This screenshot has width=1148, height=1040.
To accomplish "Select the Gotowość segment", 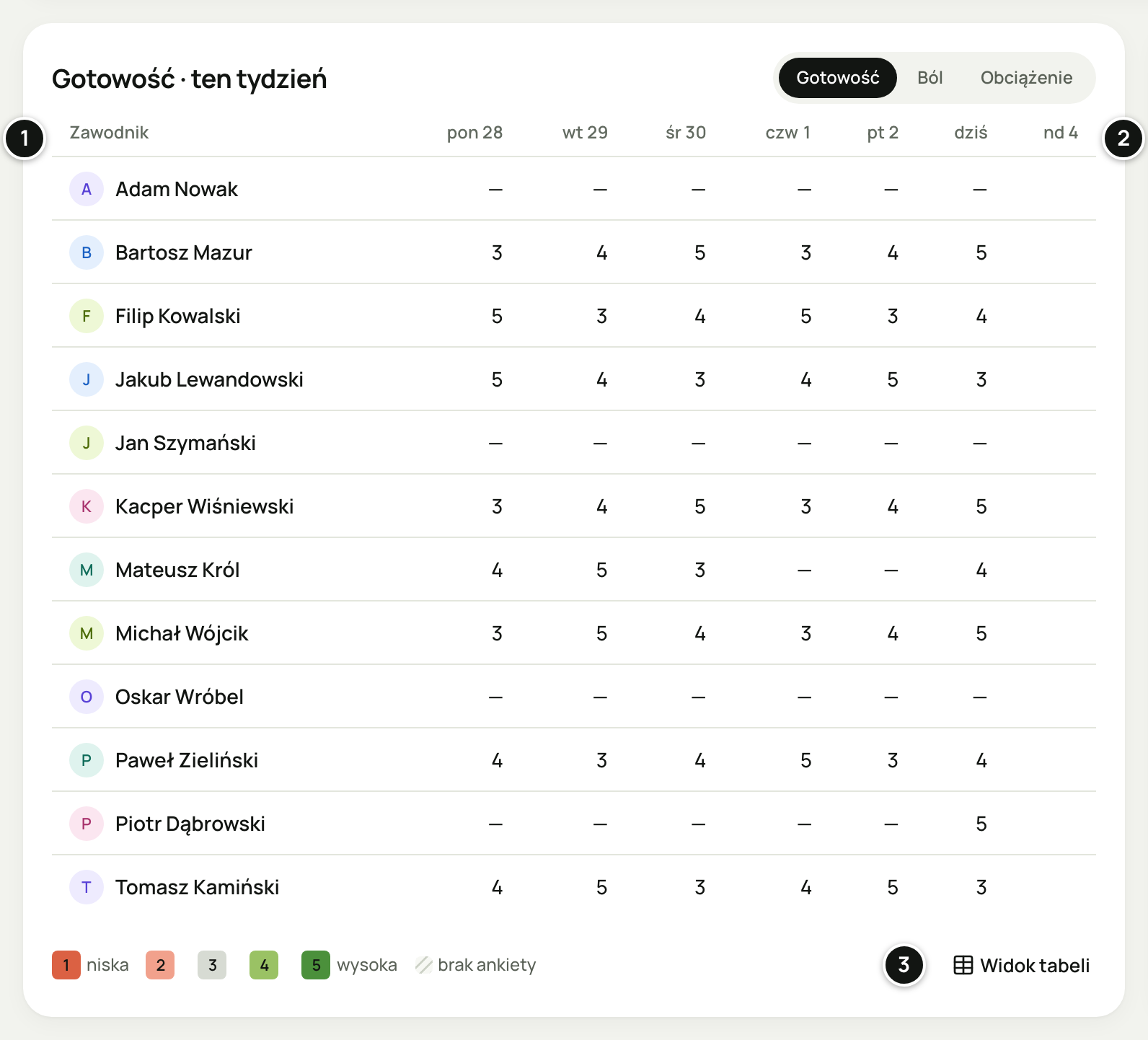I will [838, 78].
